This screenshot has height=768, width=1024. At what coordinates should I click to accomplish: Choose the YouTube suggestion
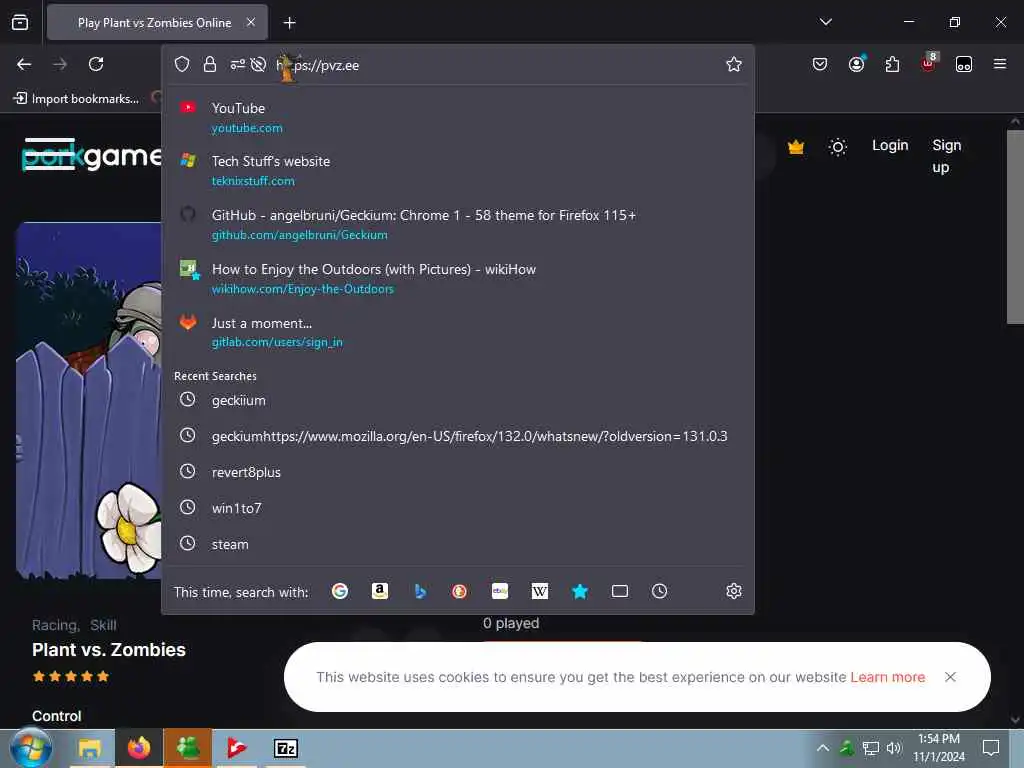pos(457,118)
